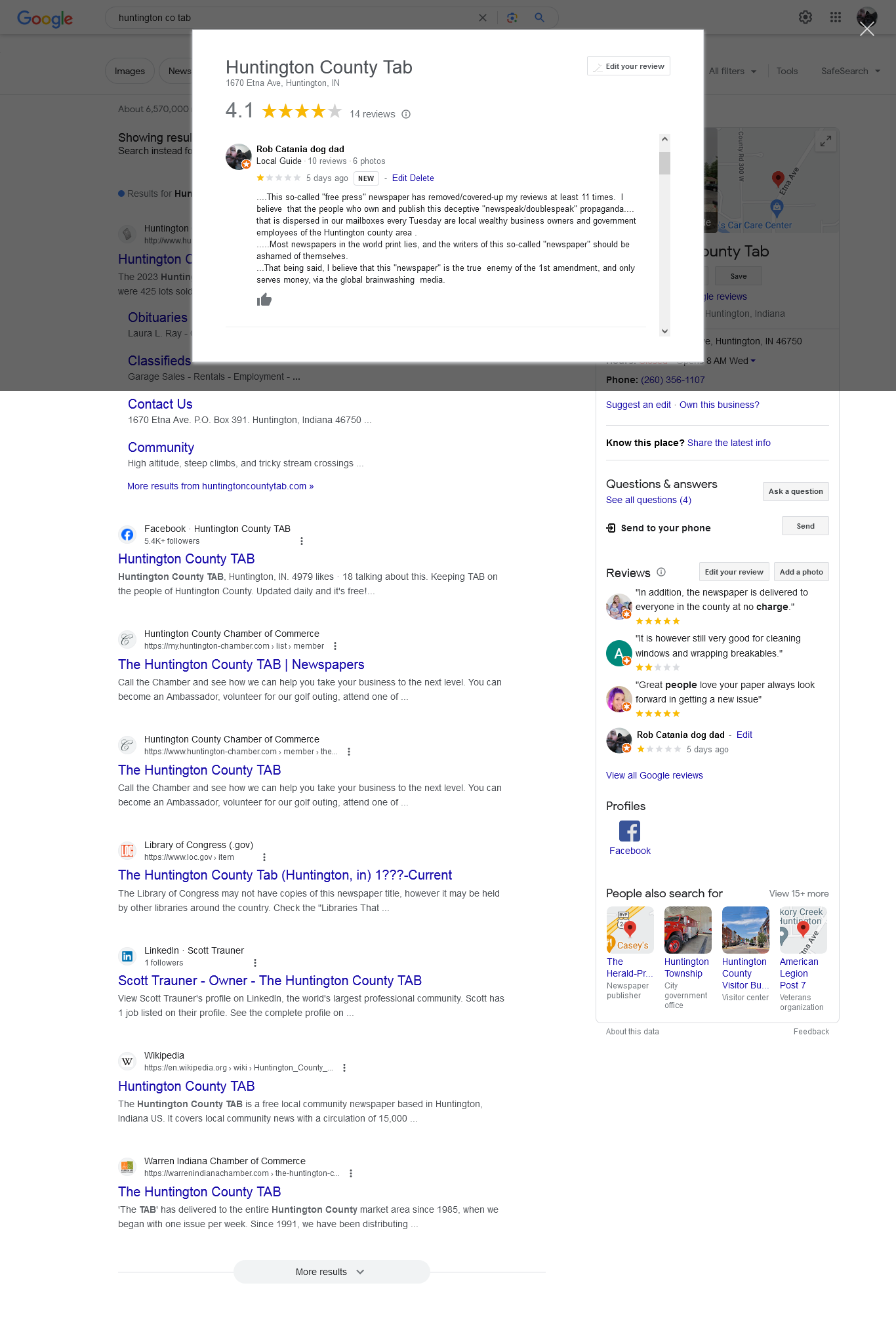Image resolution: width=896 pixels, height=1319 pixels.
Task: Click Huntington County Visitor Bureau thumbnail
Action: [x=746, y=930]
